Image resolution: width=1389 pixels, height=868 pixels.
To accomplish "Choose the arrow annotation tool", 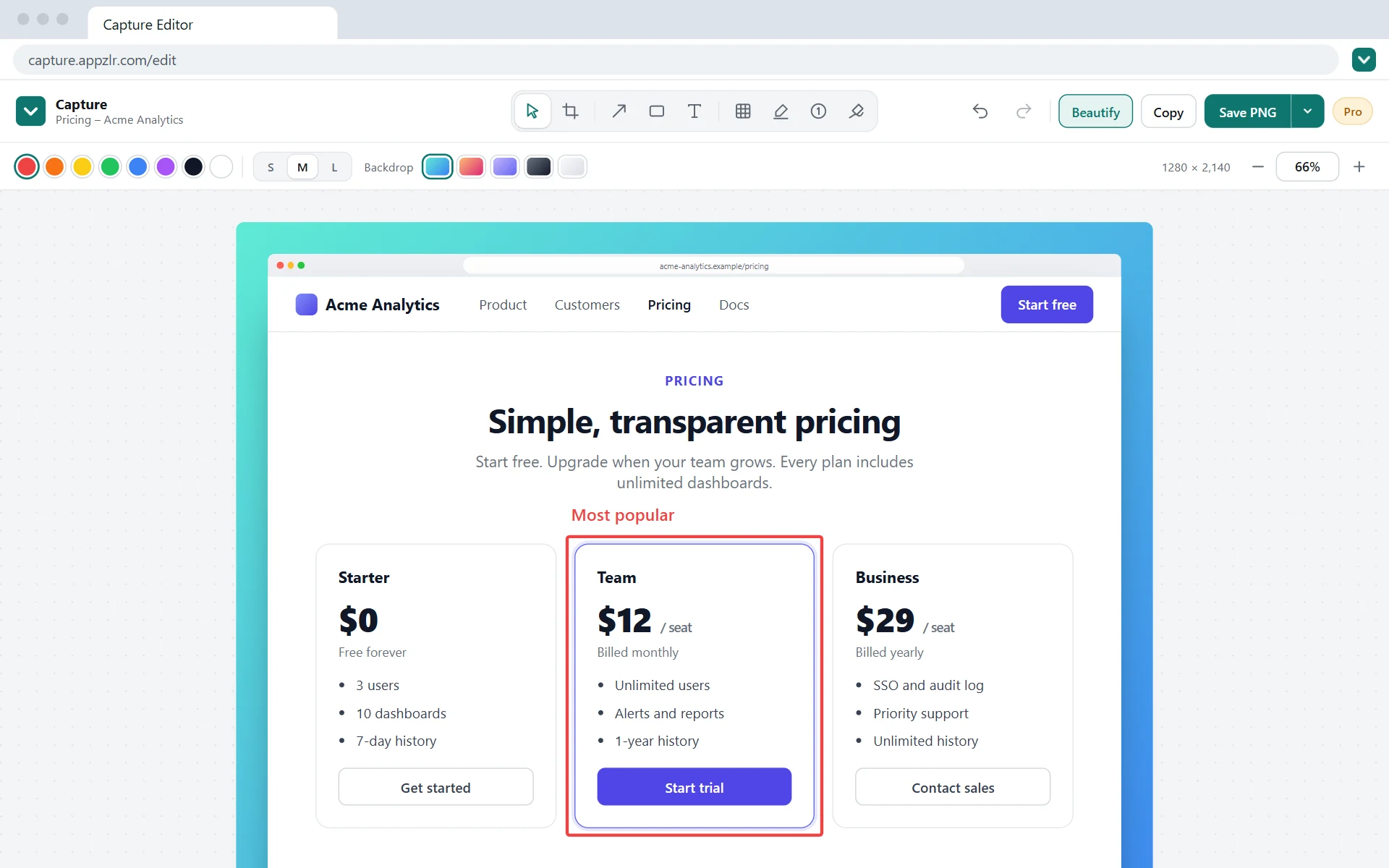I will click(x=619, y=111).
